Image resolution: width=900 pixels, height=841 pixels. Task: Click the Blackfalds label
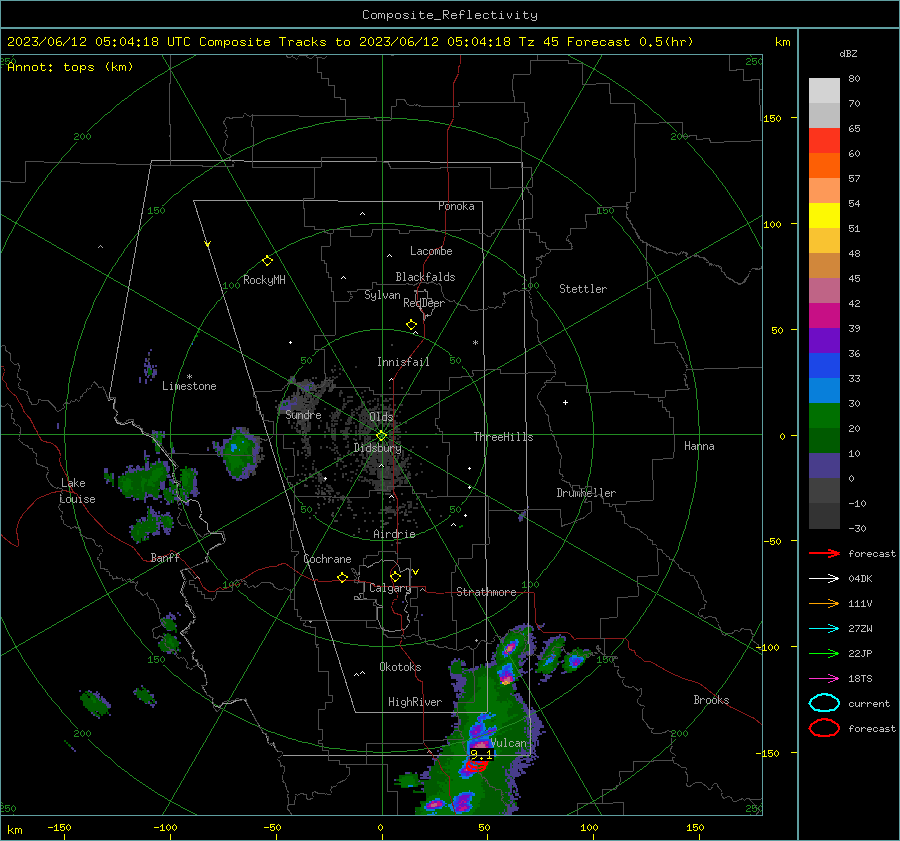425,277
